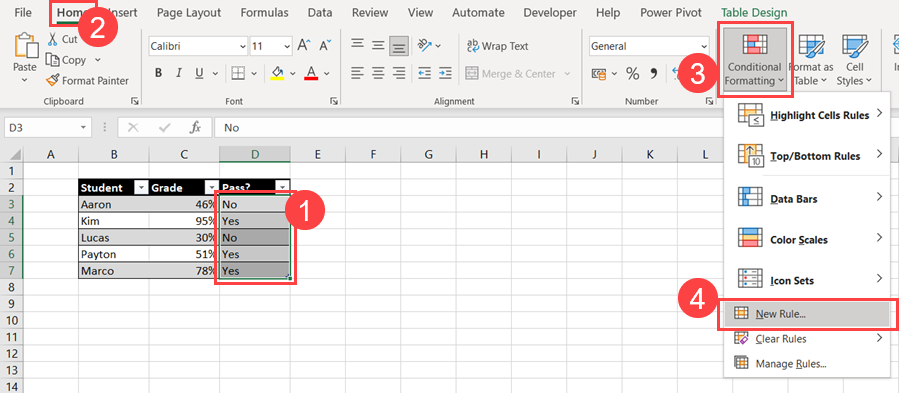Screen dimensions: 899x393
Task: Switch to the Formulas tab
Action: [264, 12]
